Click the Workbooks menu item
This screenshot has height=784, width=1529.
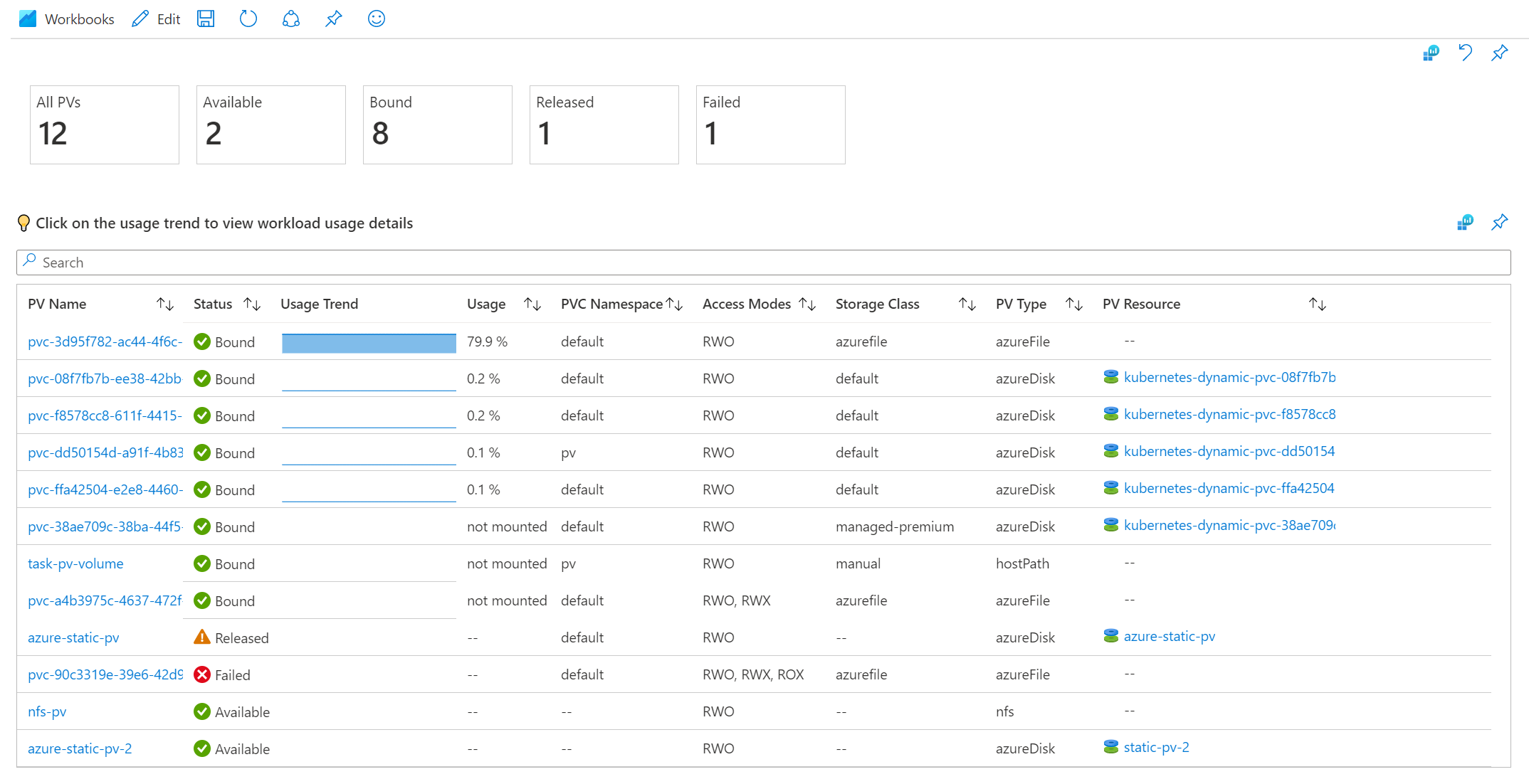[x=65, y=17]
